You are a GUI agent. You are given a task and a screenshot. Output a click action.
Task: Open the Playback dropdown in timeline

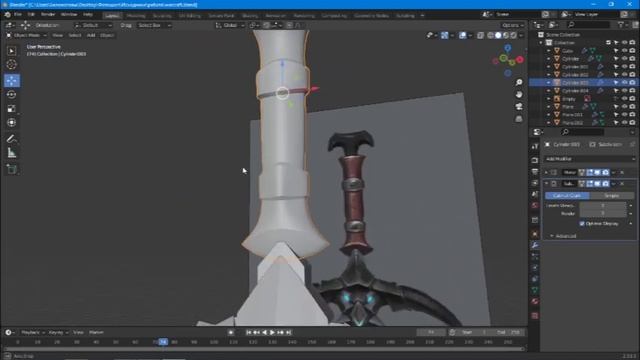coord(33,333)
